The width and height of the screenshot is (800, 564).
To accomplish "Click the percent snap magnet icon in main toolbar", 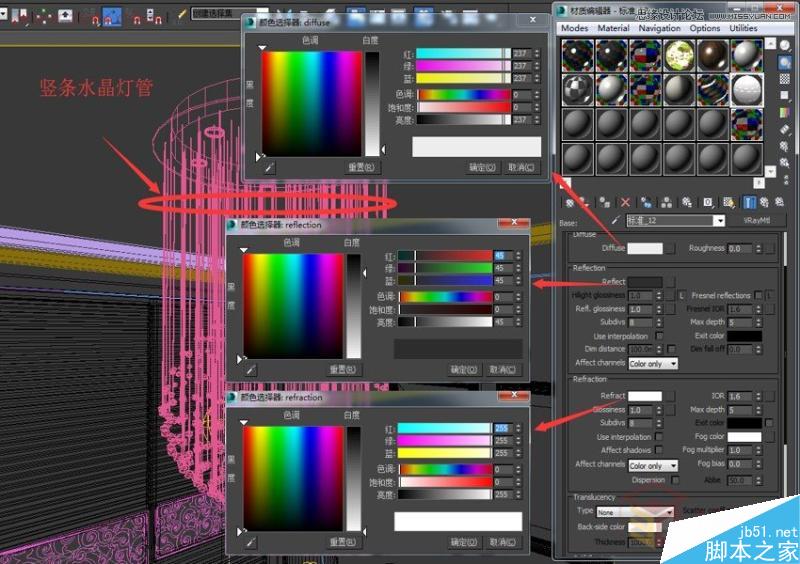I will tap(137, 17).
